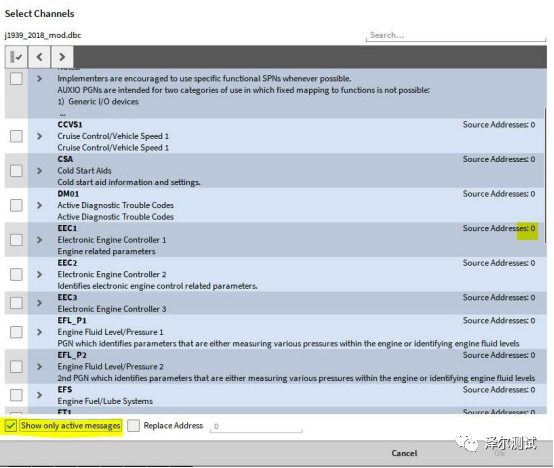Click 'Engine related parameters' description

pyautogui.click(x=106, y=251)
